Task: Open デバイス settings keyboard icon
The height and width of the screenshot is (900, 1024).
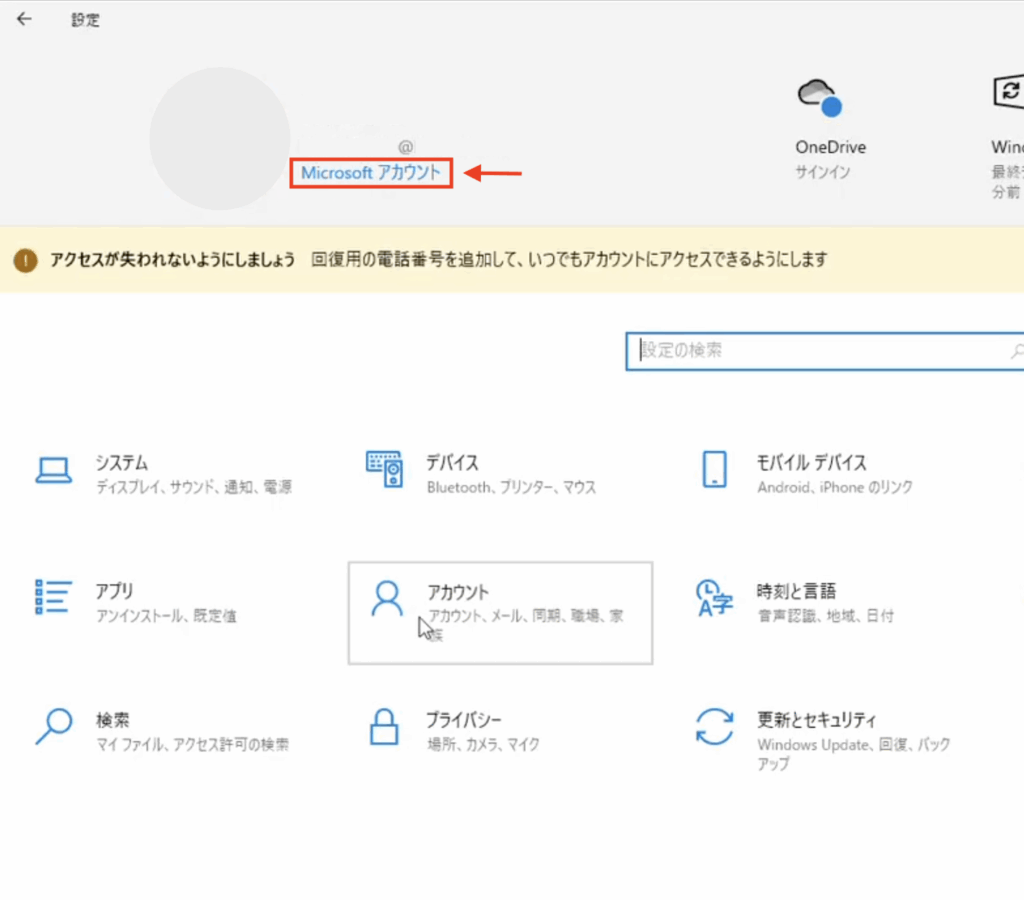Action: click(384, 469)
